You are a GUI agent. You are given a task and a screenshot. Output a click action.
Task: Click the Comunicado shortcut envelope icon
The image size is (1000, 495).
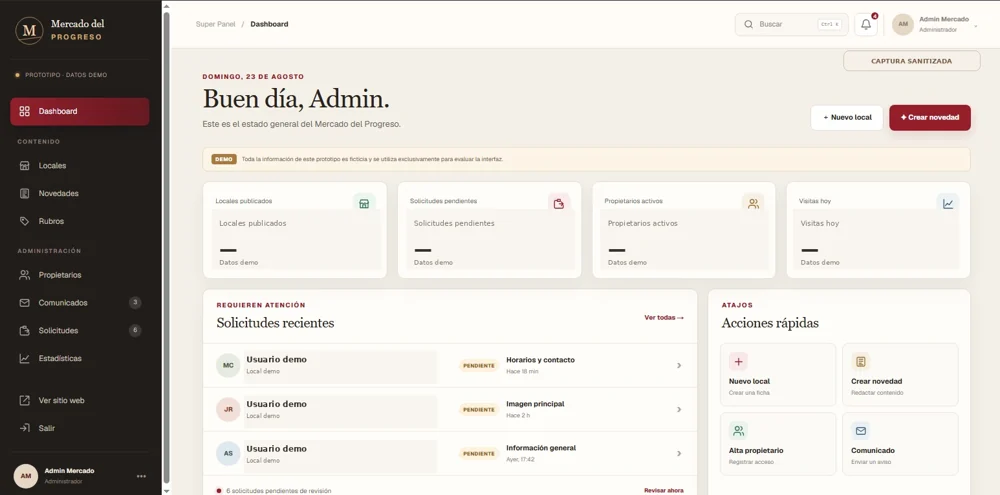pos(860,431)
